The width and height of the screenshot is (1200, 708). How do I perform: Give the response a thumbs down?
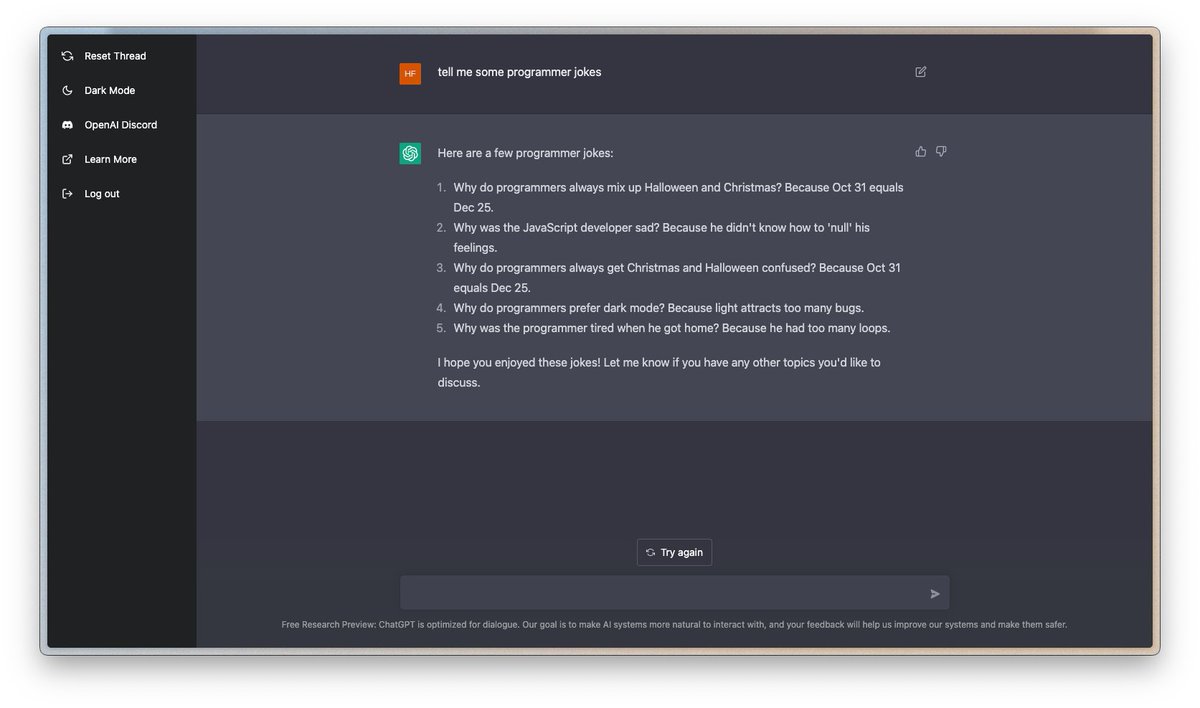[x=941, y=152]
